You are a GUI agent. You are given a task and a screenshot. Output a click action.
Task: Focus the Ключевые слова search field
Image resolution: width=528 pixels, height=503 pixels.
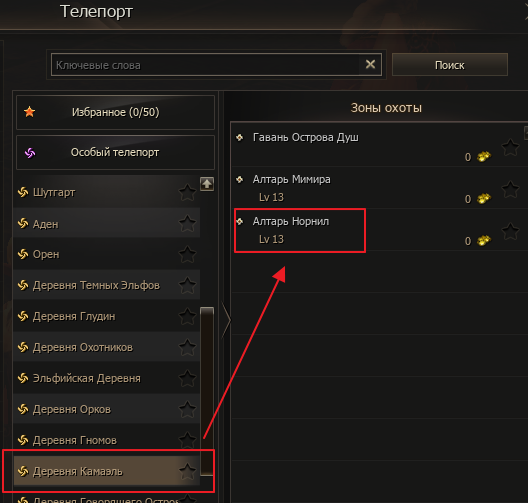tap(205, 65)
